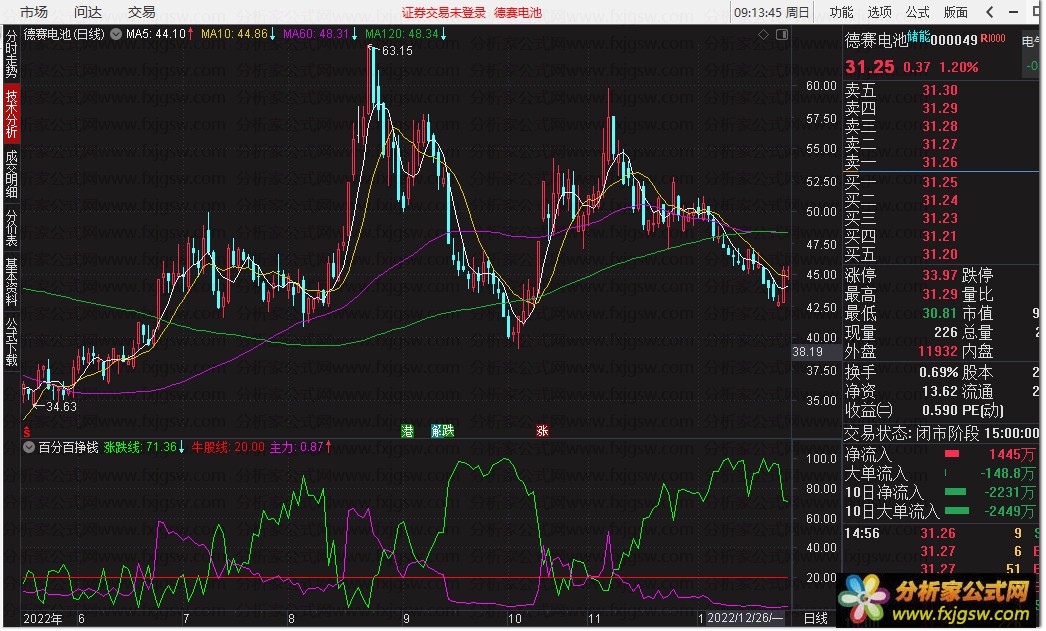Click the 牛股线: 20.00 indicator label
The height and width of the screenshot is (631, 1046).
coord(228,447)
